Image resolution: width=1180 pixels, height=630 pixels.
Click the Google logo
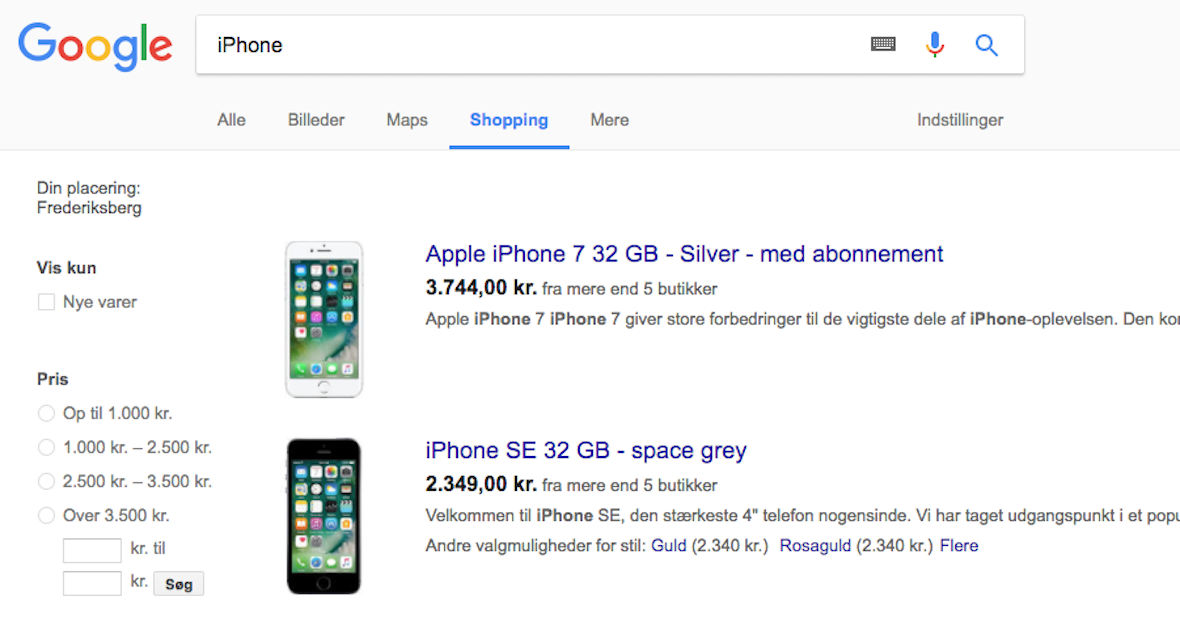point(95,46)
